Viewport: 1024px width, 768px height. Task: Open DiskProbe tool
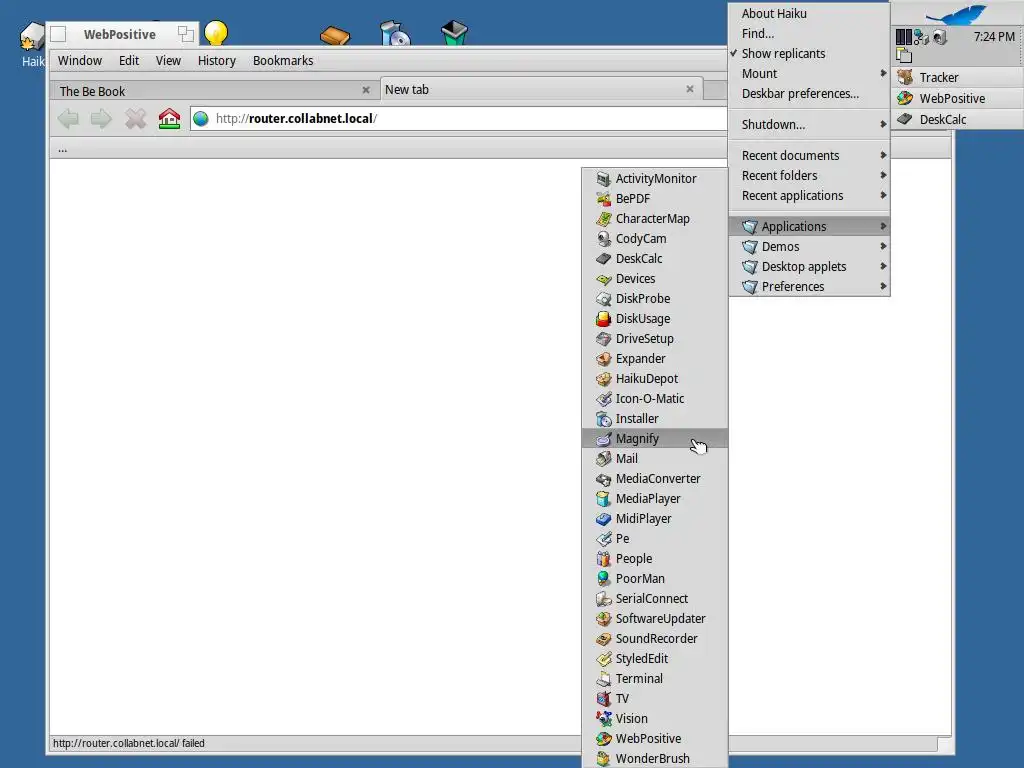[x=654, y=298]
